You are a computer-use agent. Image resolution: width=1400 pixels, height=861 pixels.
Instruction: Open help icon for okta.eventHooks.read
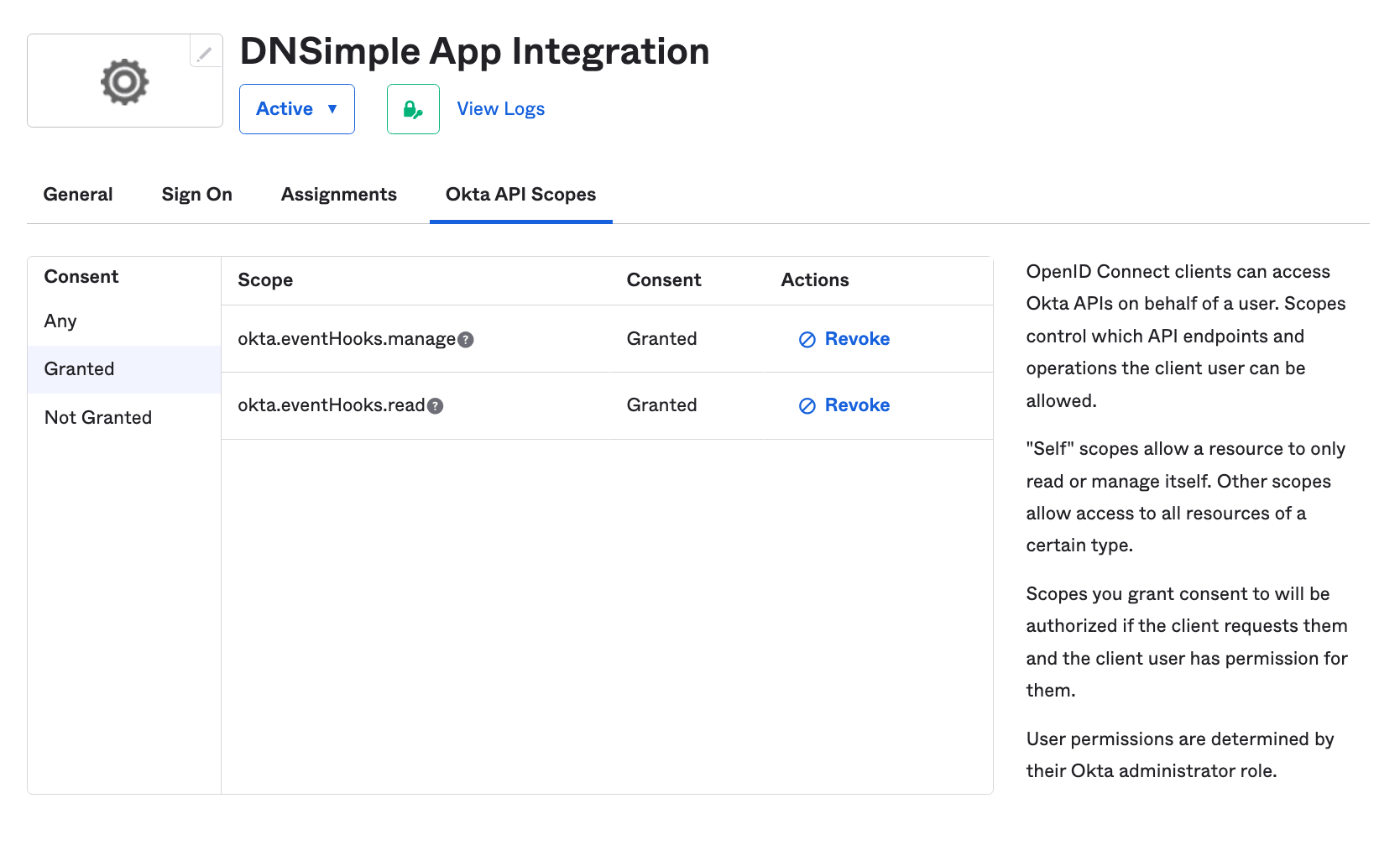coord(435,406)
